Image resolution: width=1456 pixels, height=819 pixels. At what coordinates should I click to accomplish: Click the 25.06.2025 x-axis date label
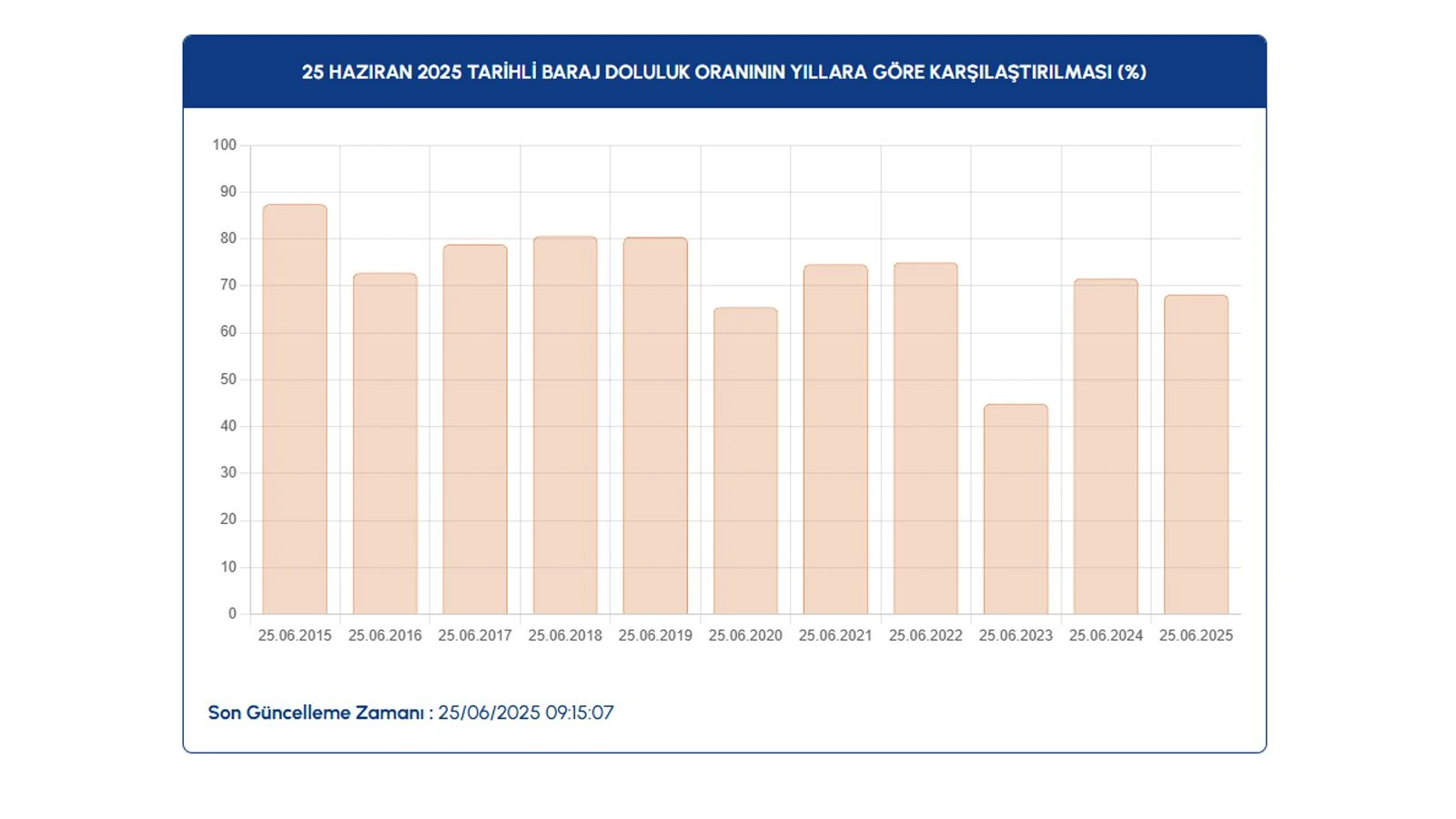coord(1196,635)
